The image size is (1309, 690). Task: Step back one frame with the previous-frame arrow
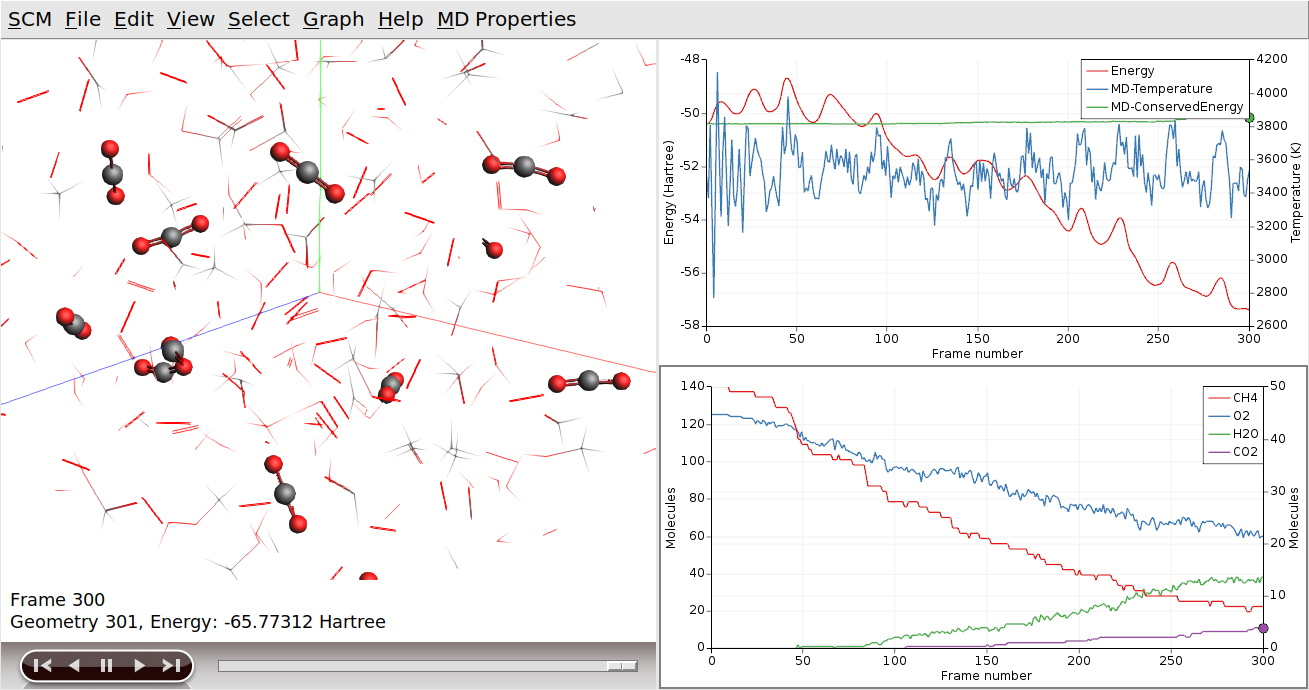coord(72,663)
